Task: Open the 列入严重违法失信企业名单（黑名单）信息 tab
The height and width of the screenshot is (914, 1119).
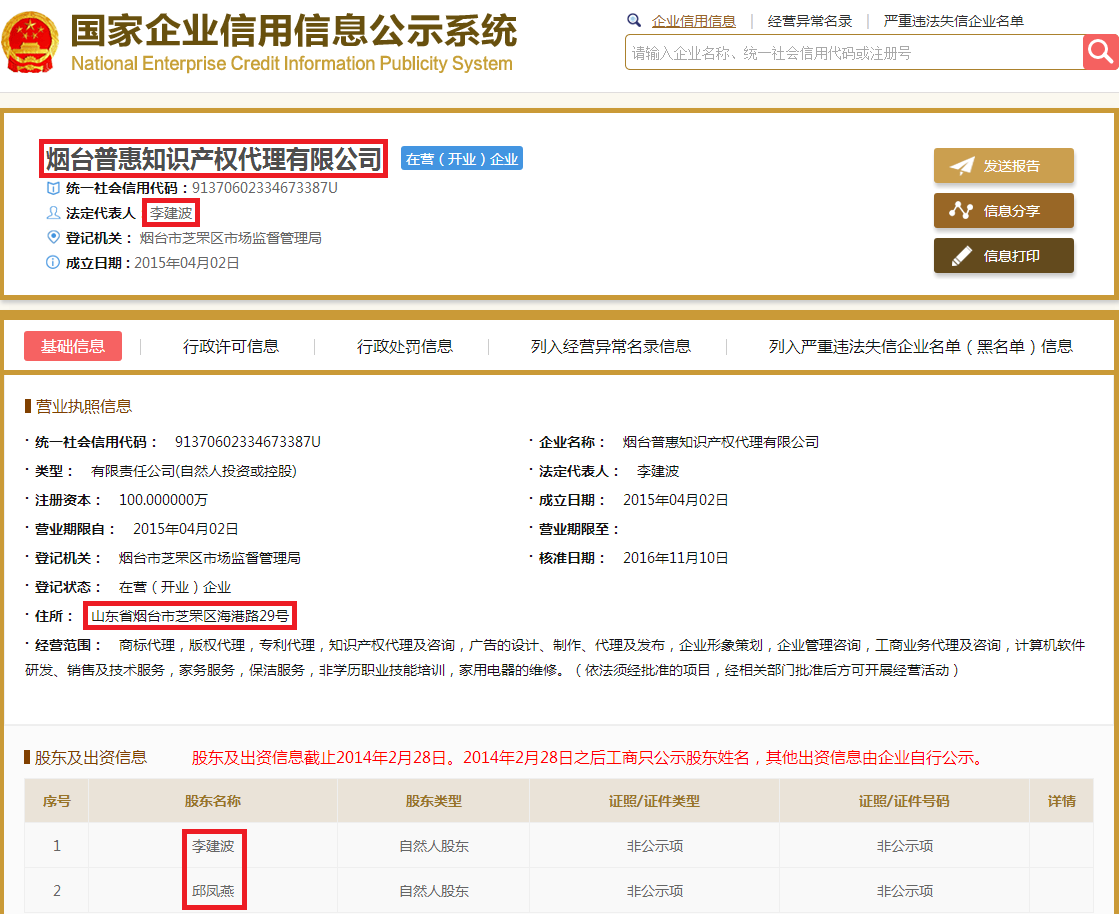Action: coord(921,347)
